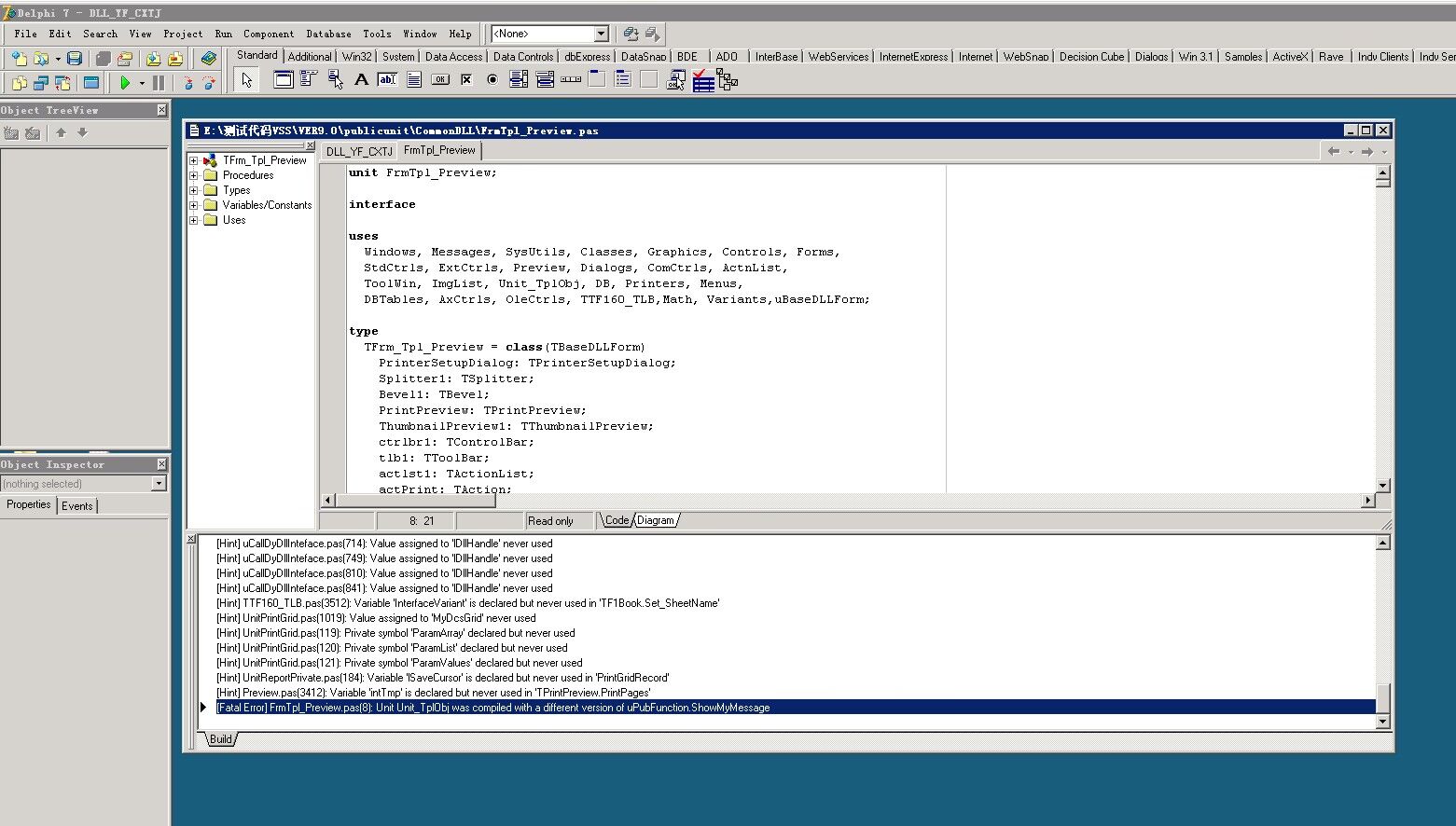Open the <None> desktop layout dropdown
Image resolution: width=1456 pixels, height=826 pixels.
(x=601, y=34)
